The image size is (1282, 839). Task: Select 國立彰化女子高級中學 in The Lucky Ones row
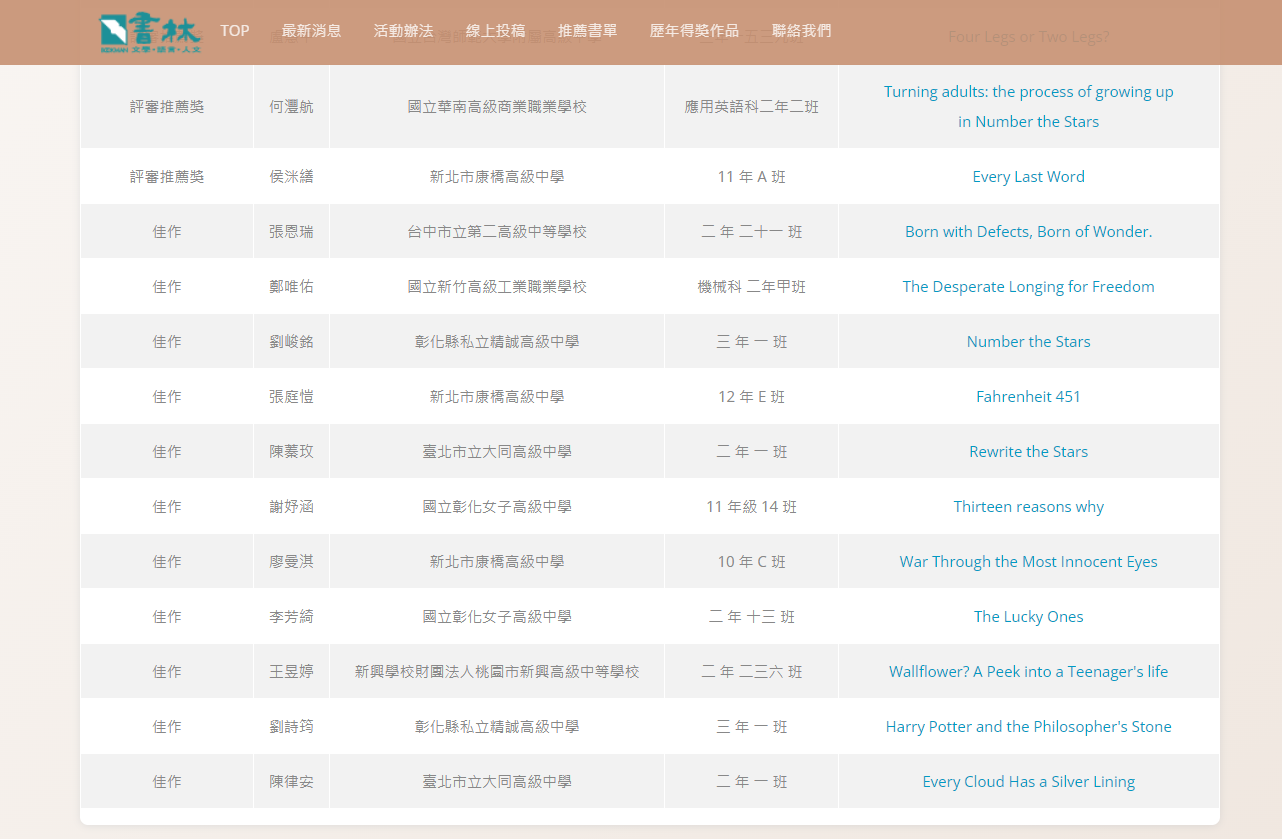497,617
